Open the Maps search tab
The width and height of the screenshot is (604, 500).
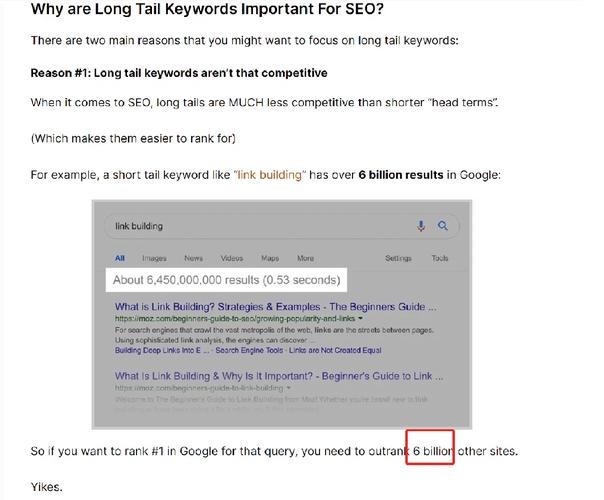[270, 258]
